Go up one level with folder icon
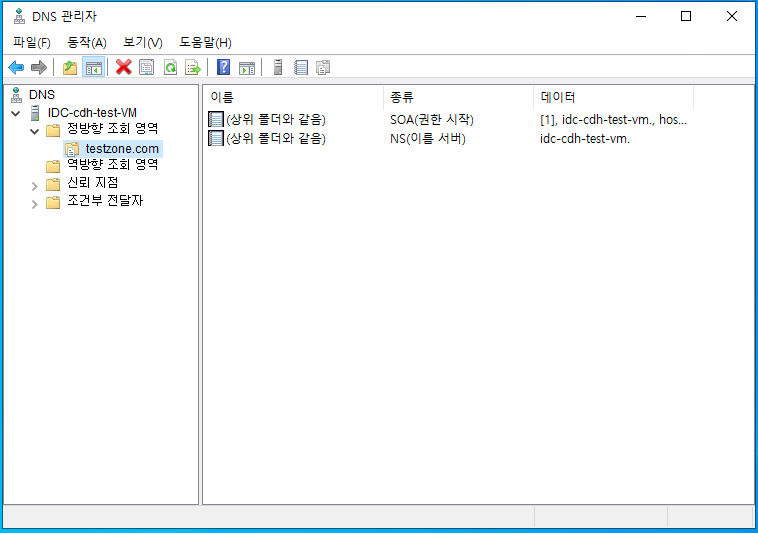Viewport: 758px width, 534px height. tap(70, 67)
